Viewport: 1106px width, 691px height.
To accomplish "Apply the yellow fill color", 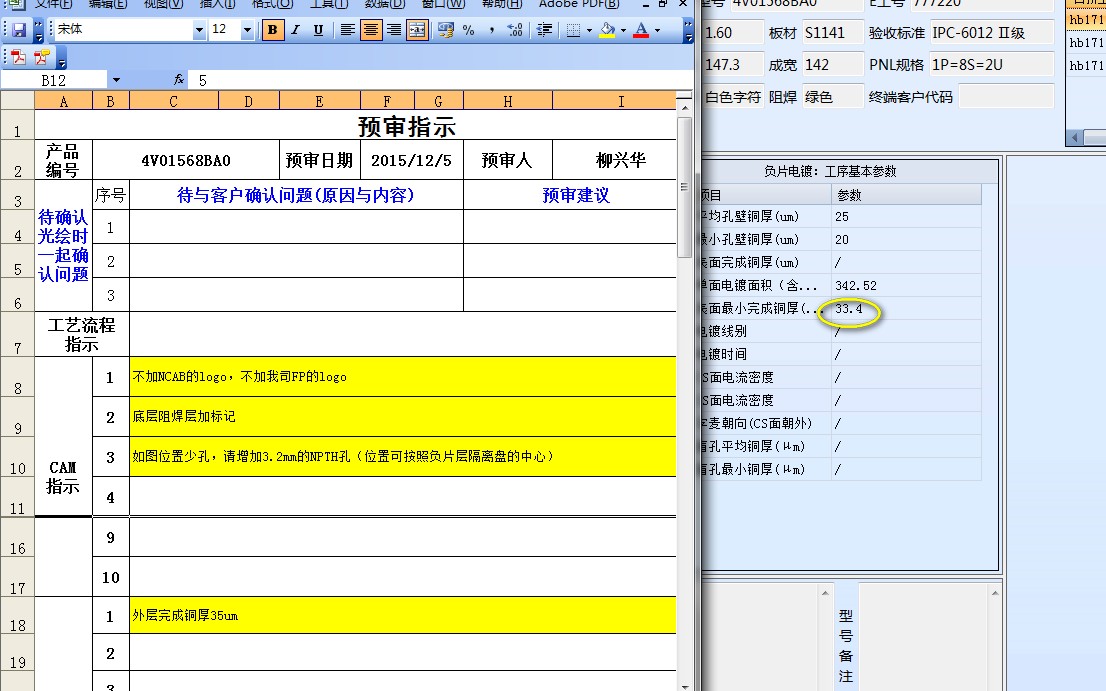I will pyautogui.click(x=607, y=30).
